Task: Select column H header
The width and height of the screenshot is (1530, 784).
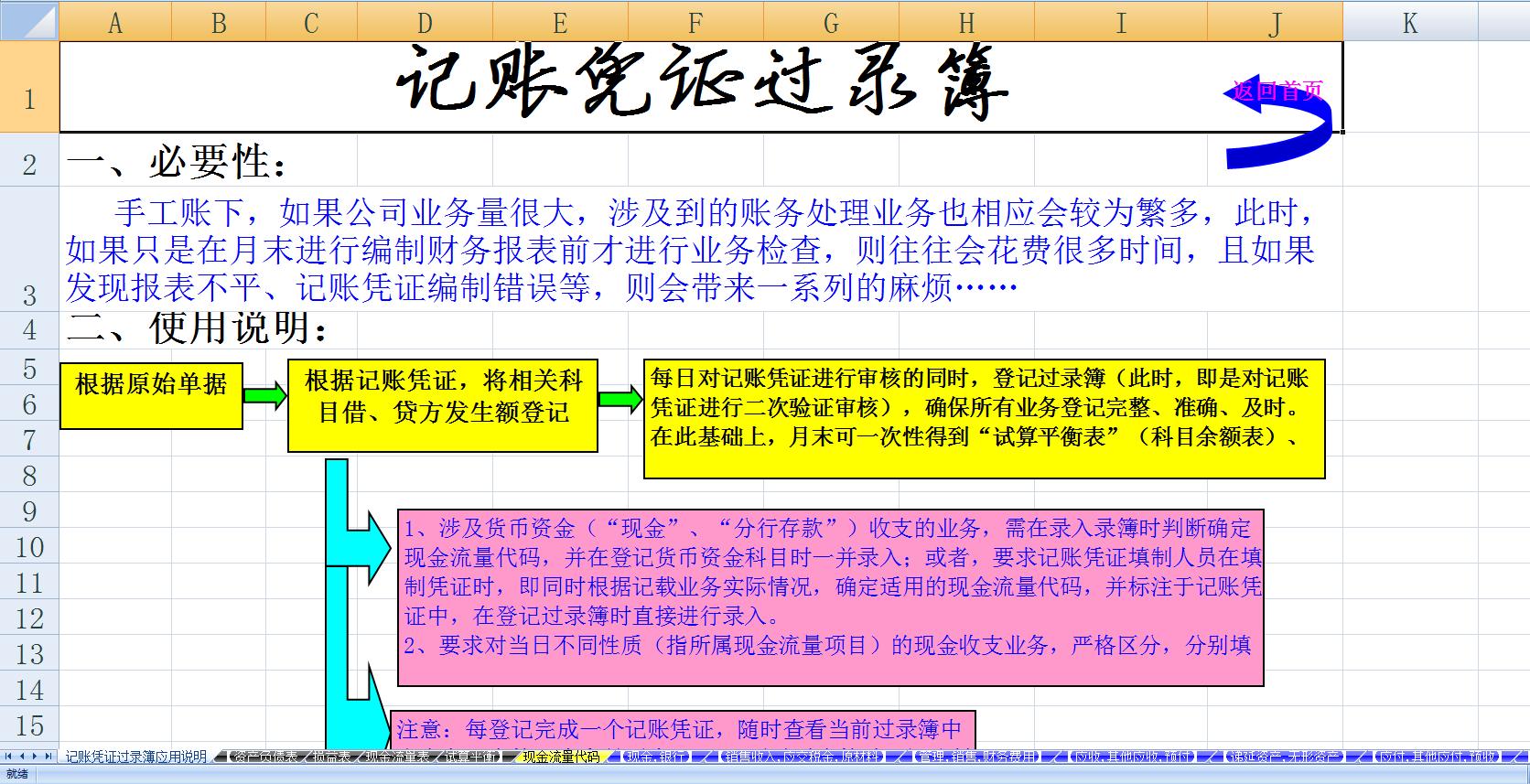Action: (x=966, y=21)
